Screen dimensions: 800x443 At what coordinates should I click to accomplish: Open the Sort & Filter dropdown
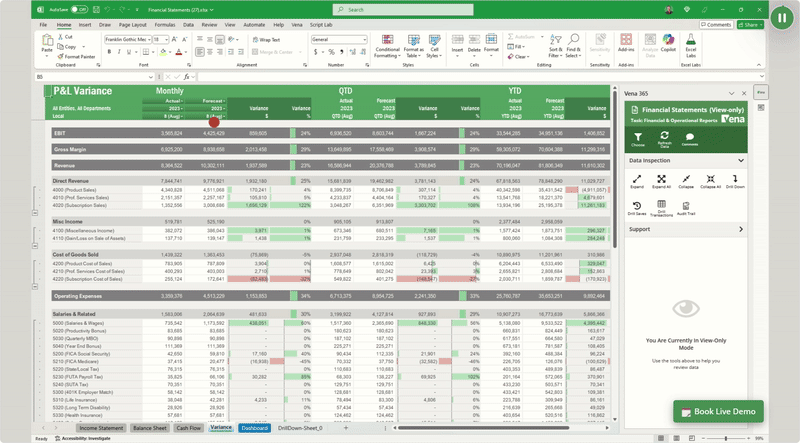click(555, 46)
